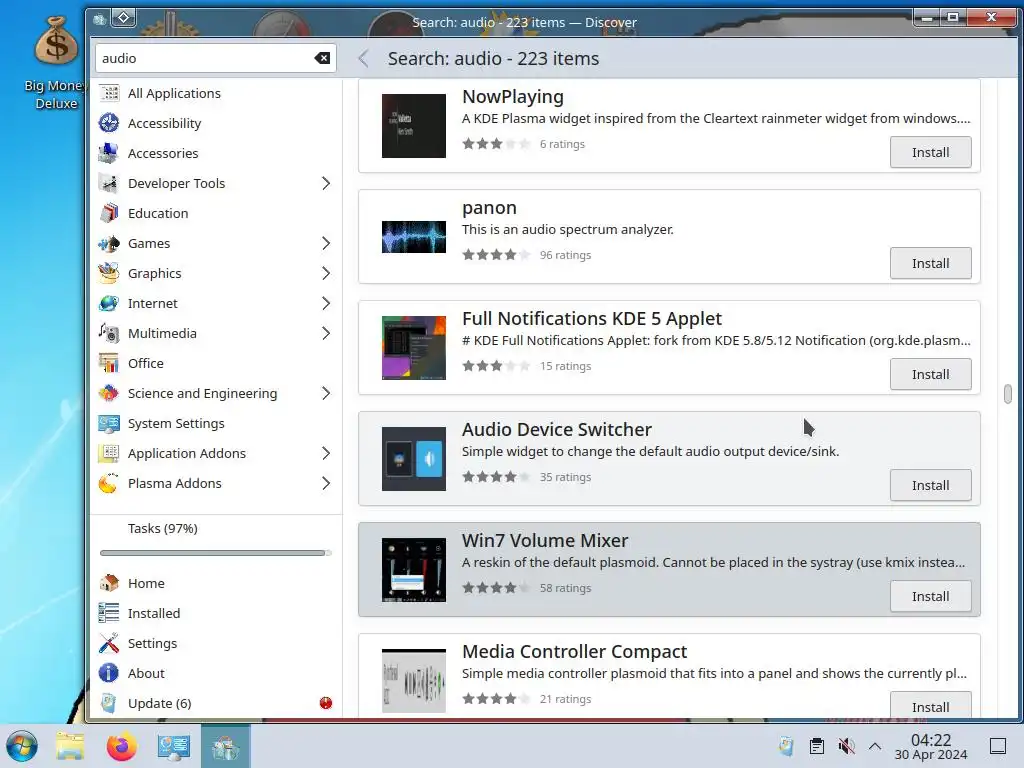Open the Update (6) icon

[x=109, y=703]
